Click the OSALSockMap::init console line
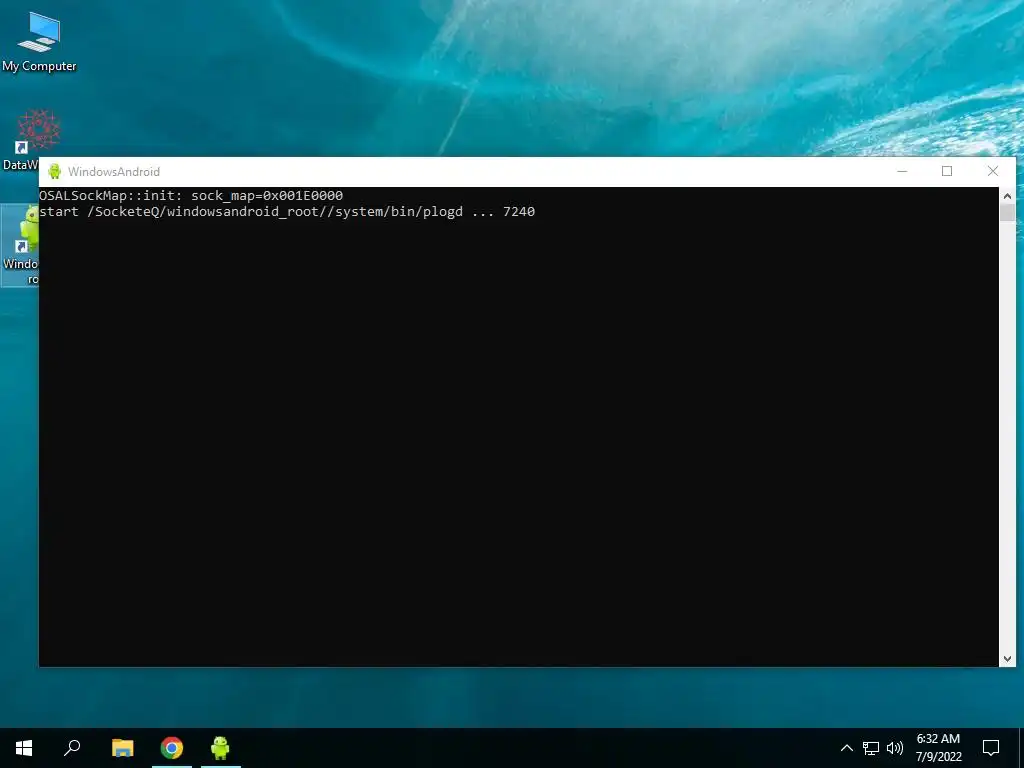 (x=191, y=195)
